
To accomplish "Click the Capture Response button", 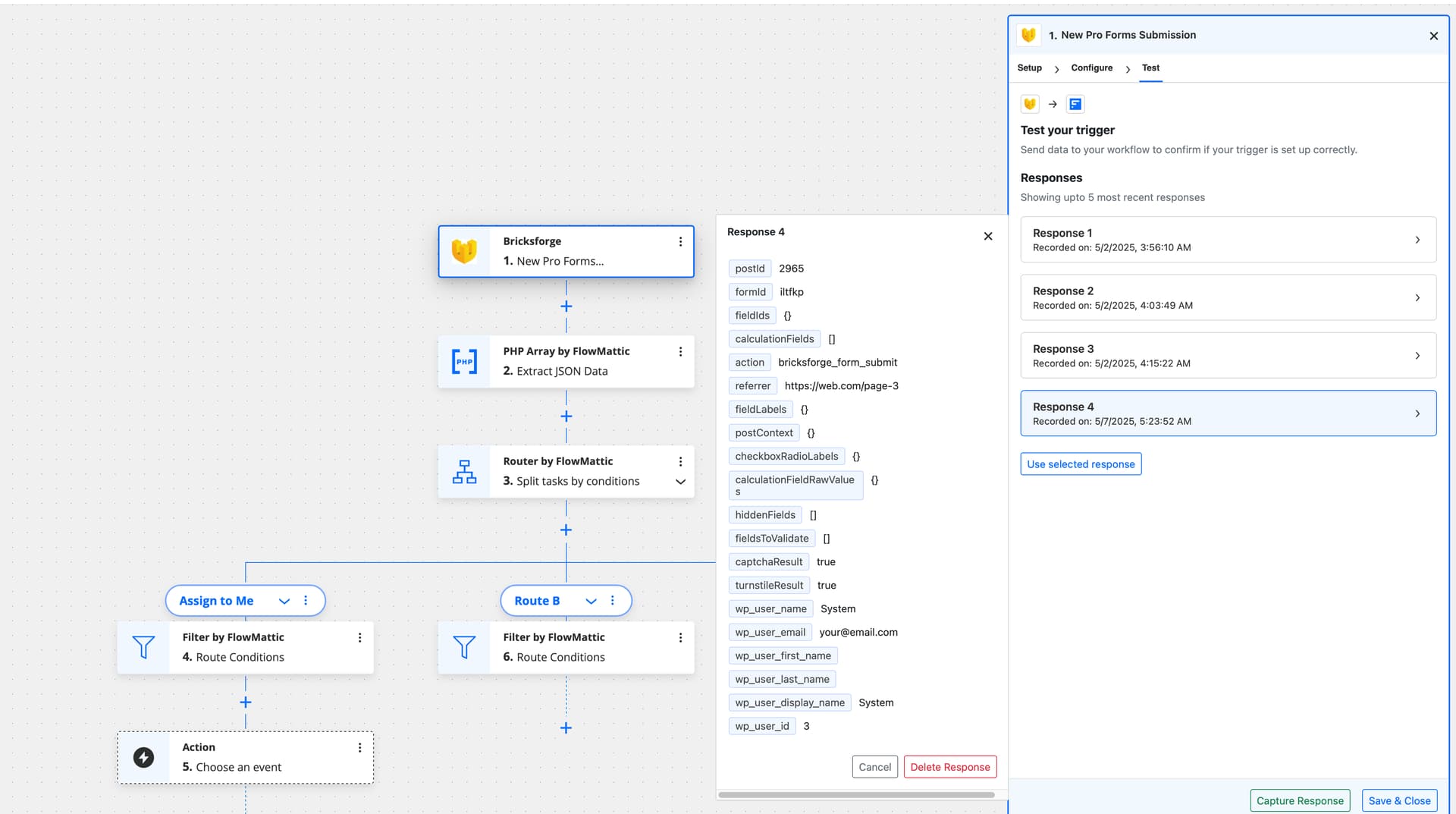I will click(x=1300, y=800).
